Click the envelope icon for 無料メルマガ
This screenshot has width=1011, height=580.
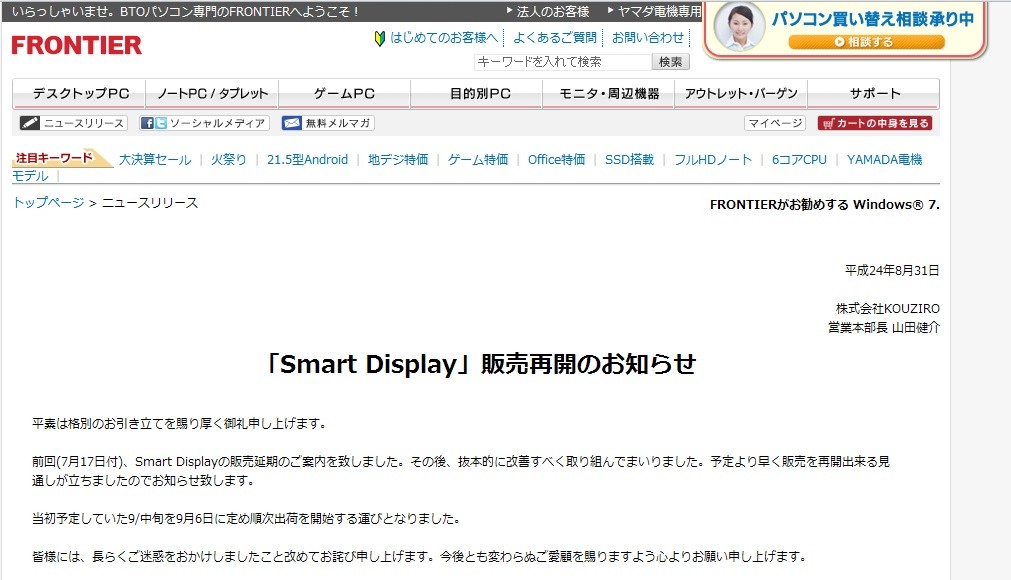[291, 123]
